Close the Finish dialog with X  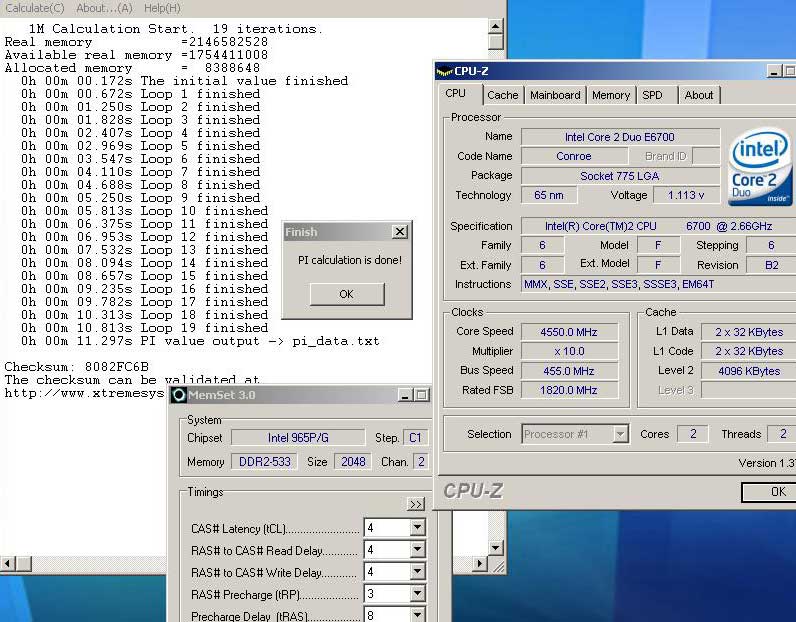(x=400, y=232)
